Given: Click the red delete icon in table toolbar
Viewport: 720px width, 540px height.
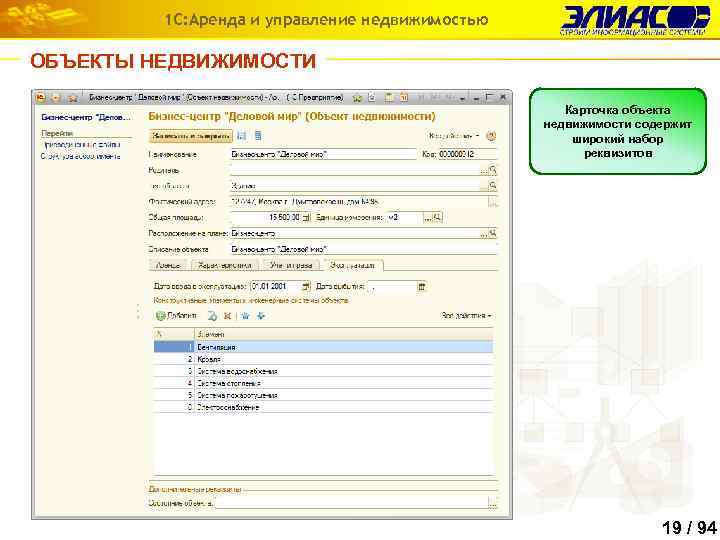Looking at the screenshot, I should tap(227, 316).
